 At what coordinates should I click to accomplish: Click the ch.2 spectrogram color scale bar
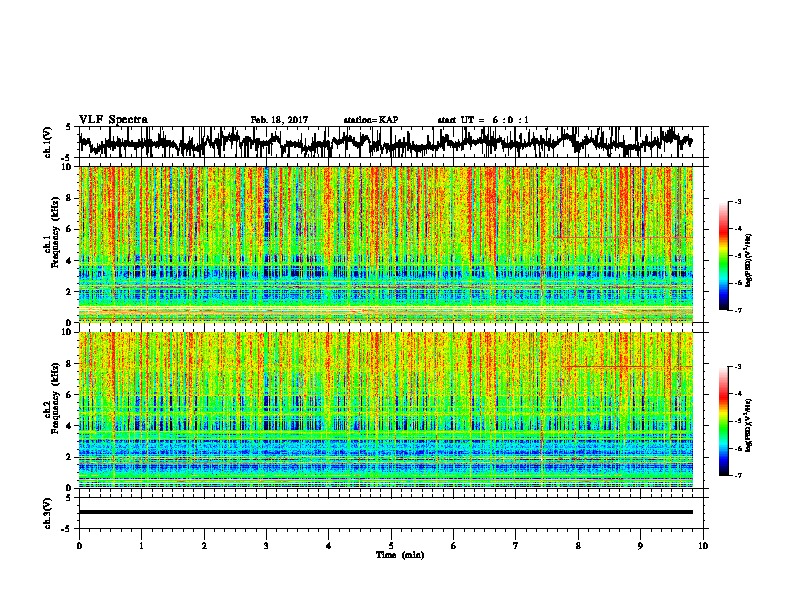click(x=724, y=421)
